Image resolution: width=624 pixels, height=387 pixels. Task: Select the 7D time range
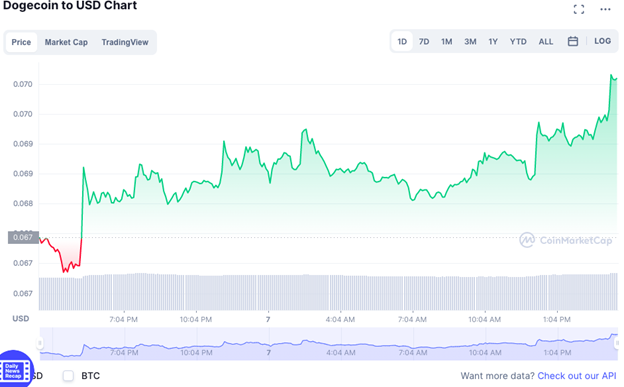point(424,41)
